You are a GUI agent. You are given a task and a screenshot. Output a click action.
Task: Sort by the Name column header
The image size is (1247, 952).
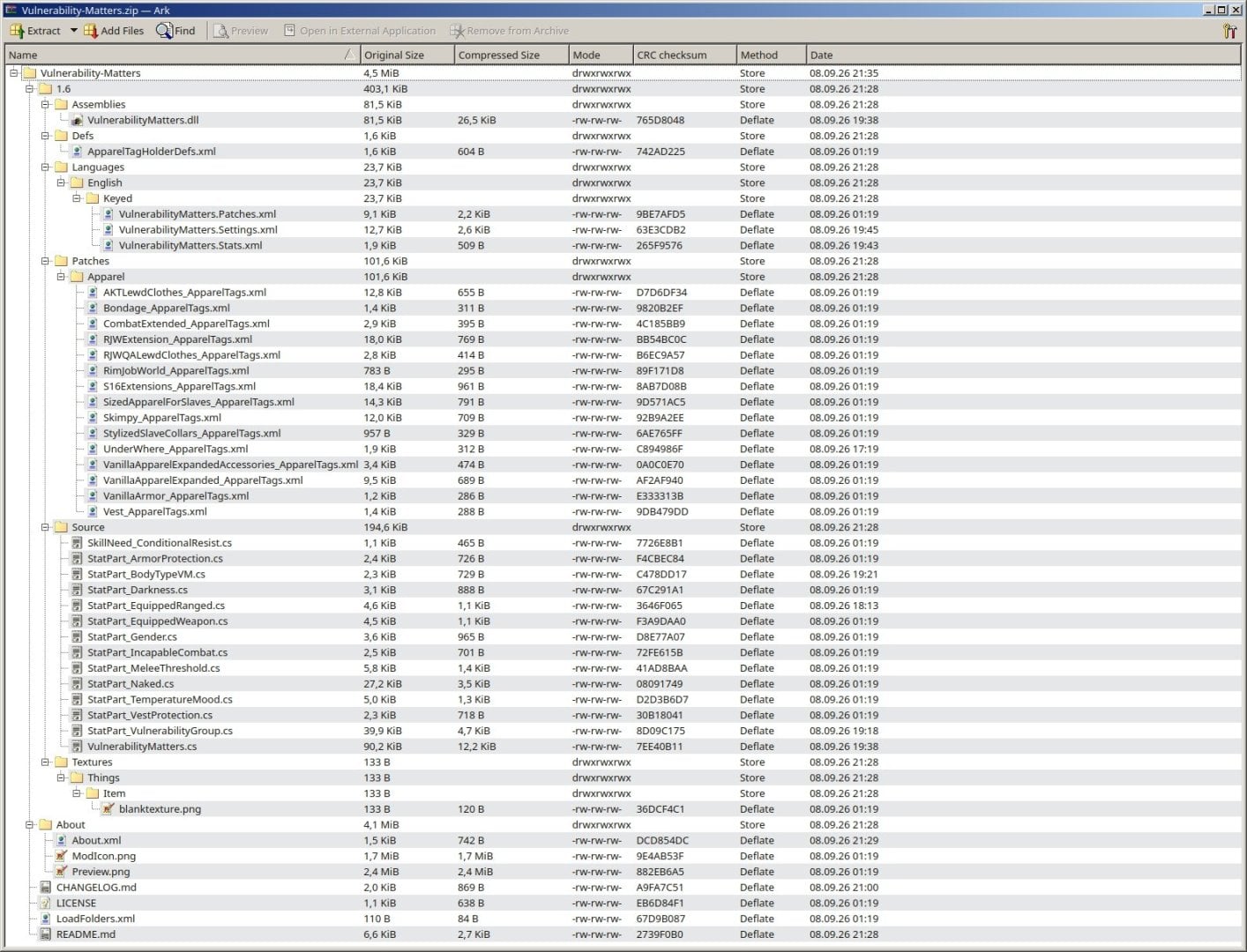click(x=182, y=55)
